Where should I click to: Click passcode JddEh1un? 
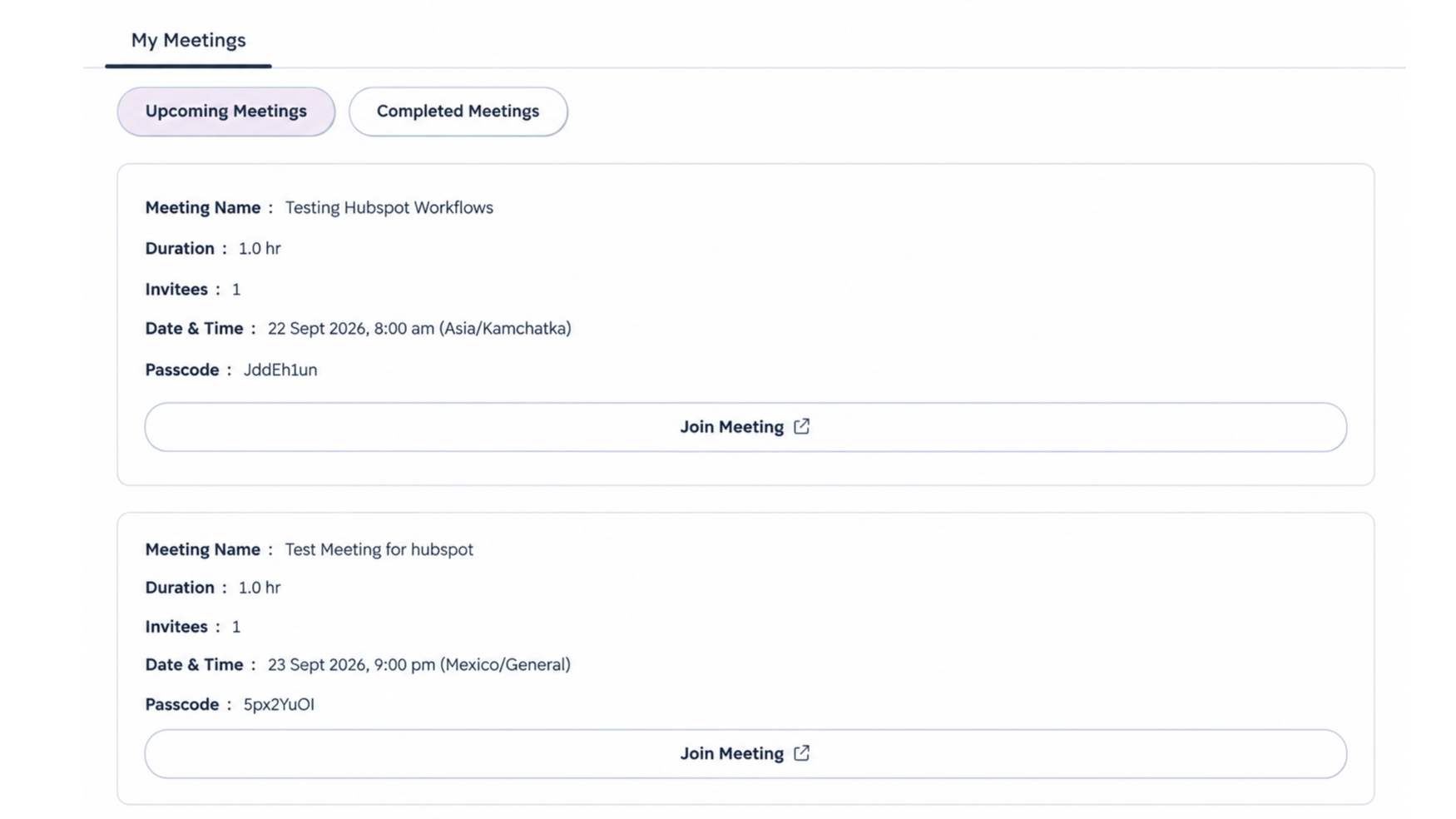[280, 370]
